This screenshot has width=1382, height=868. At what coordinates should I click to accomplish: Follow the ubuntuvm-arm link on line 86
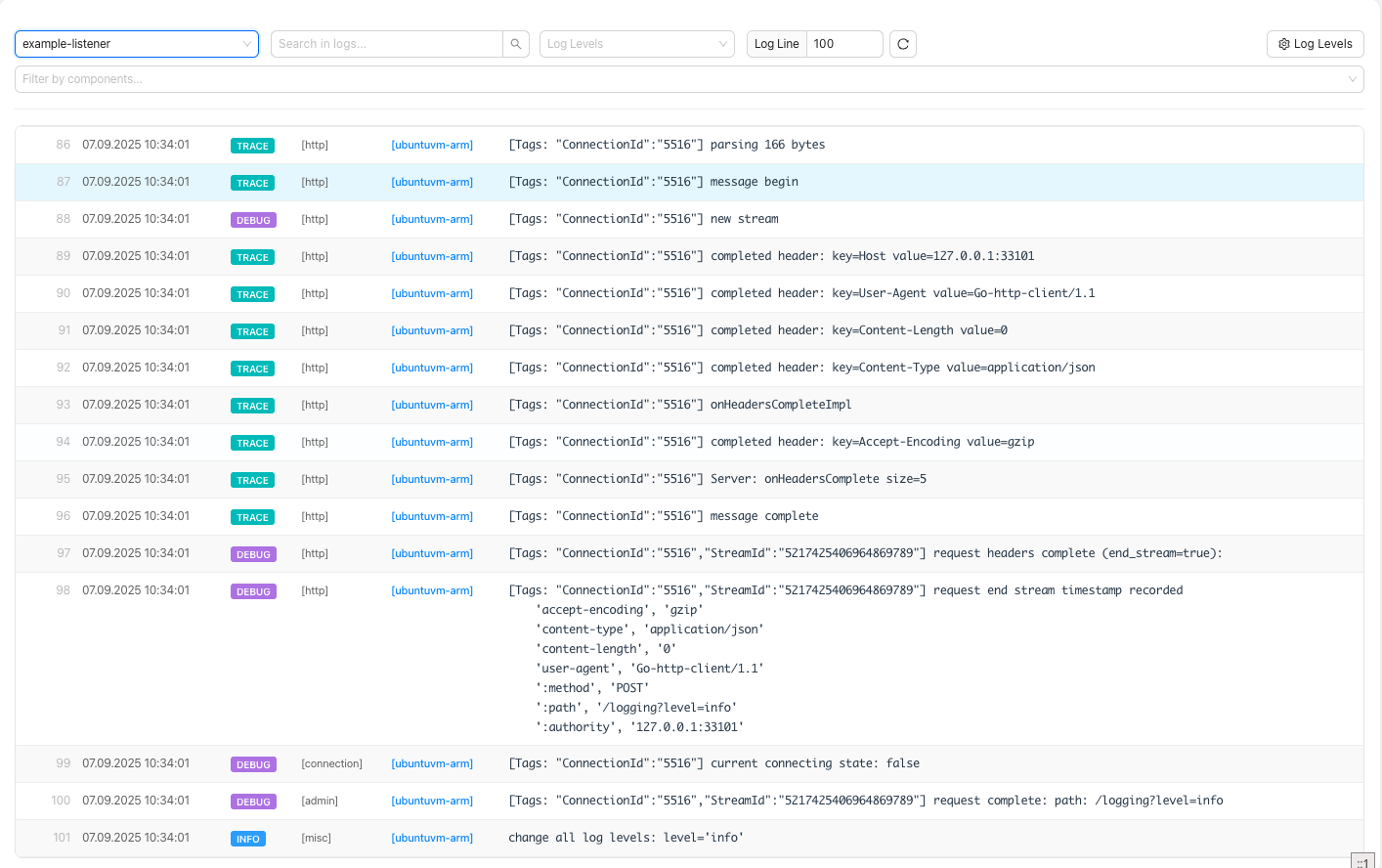pyautogui.click(x=432, y=144)
